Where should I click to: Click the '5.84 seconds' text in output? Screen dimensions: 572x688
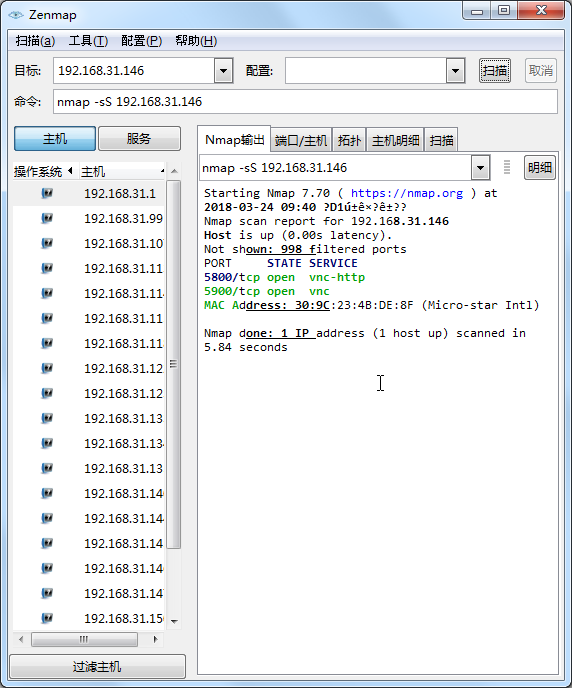point(246,348)
